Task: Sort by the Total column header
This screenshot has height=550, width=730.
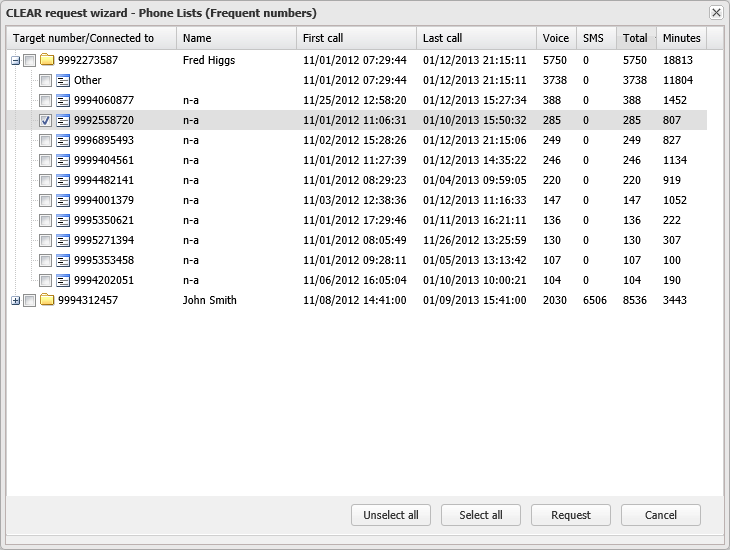Action: pos(635,38)
